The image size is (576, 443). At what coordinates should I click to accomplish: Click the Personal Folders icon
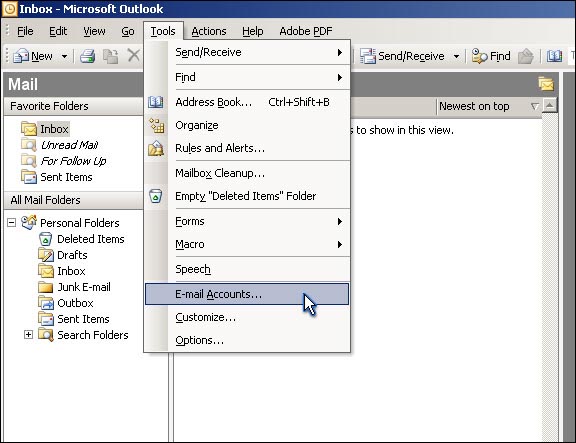coord(29,222)
